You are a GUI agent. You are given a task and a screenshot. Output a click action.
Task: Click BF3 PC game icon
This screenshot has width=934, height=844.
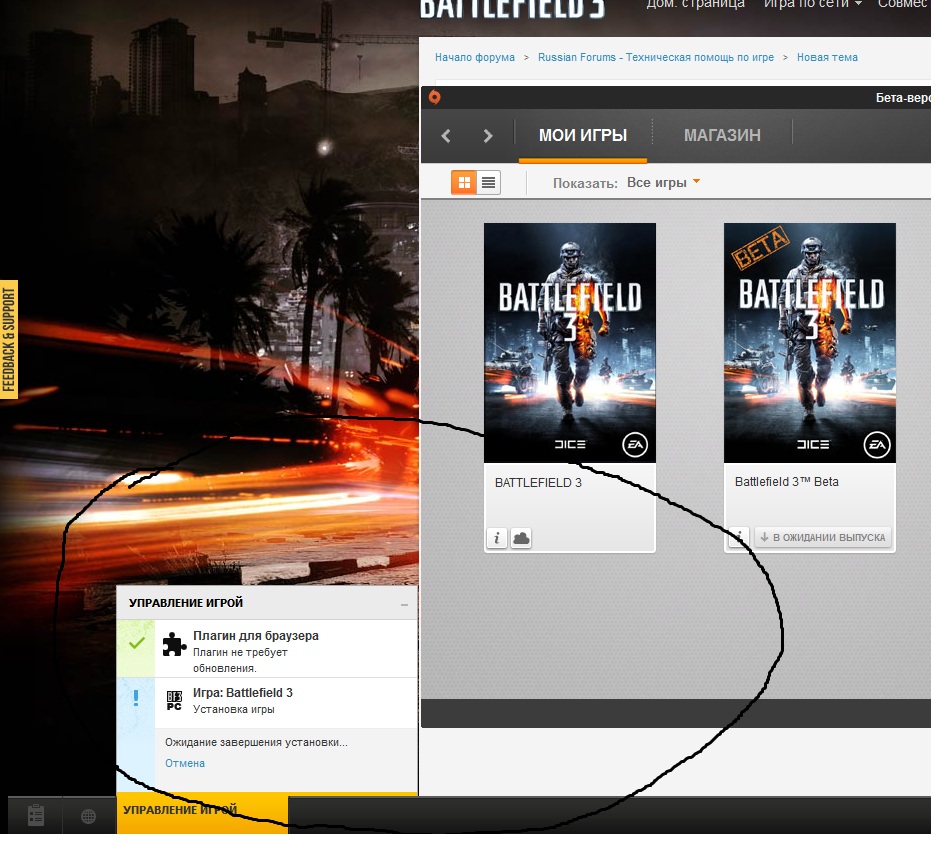[174, 700]
